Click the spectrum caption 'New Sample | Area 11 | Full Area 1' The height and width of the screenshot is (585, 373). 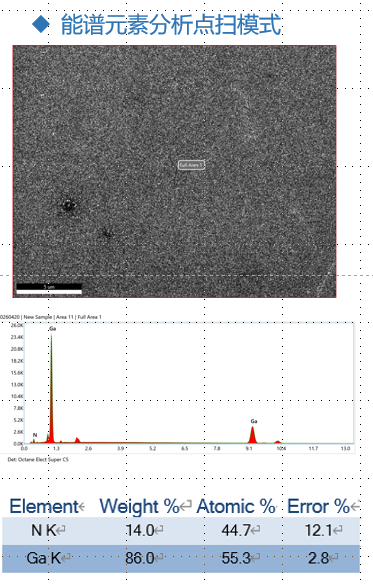coord(63,317)
